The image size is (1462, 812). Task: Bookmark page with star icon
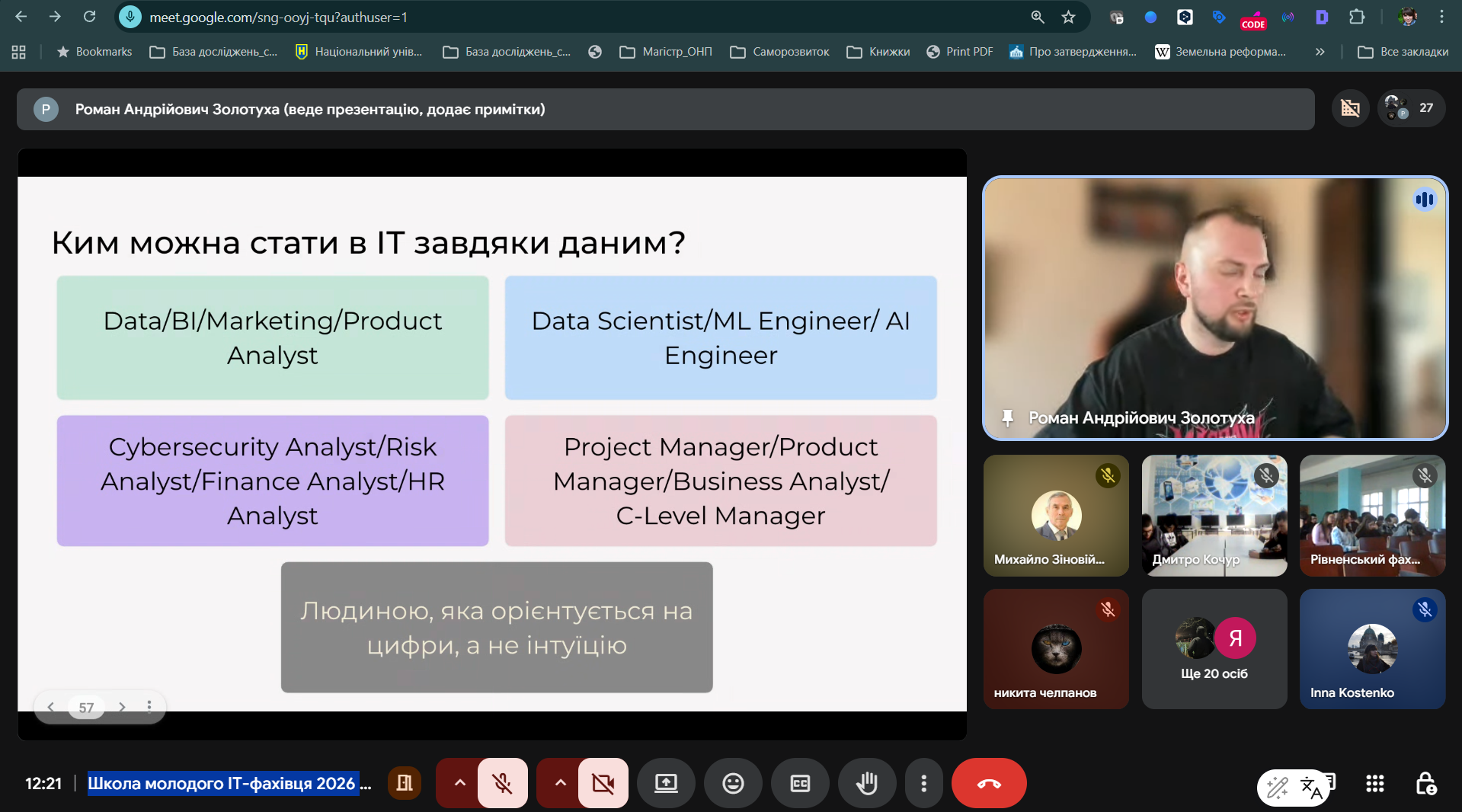pyautogui.click(x=1068, y=17)
